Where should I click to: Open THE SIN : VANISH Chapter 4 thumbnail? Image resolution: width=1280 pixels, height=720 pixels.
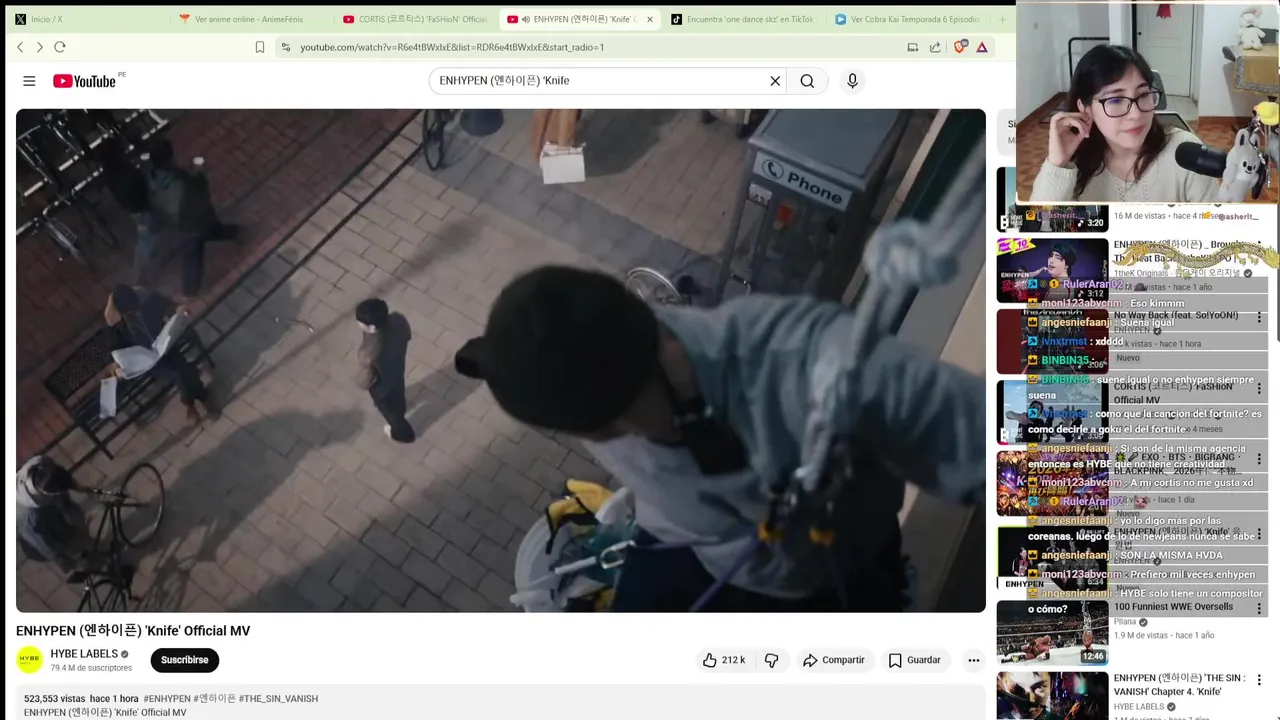pyautogui.click(x=1052, y=696)
